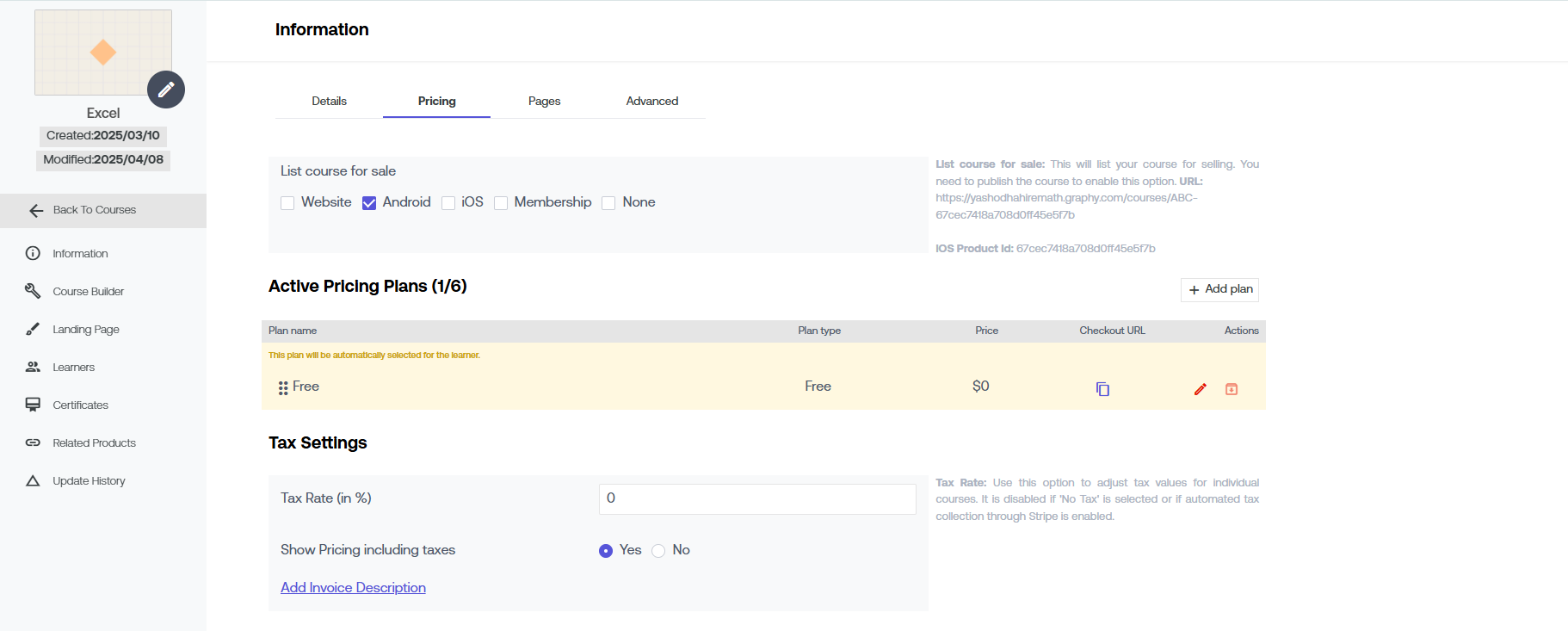
Task: Go Back To Courses
Action: [x=94, y=210]
